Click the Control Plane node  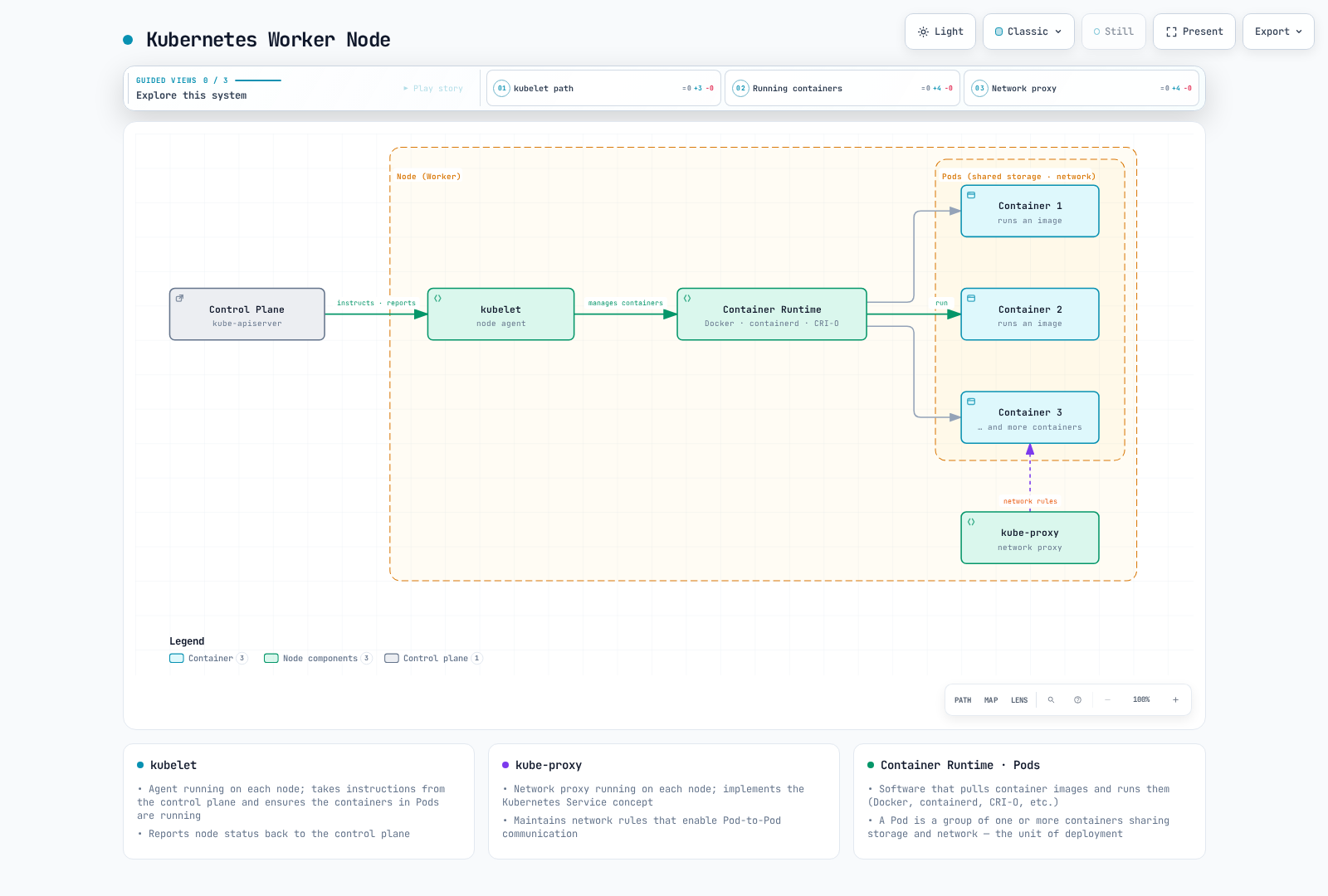(247, 314)
